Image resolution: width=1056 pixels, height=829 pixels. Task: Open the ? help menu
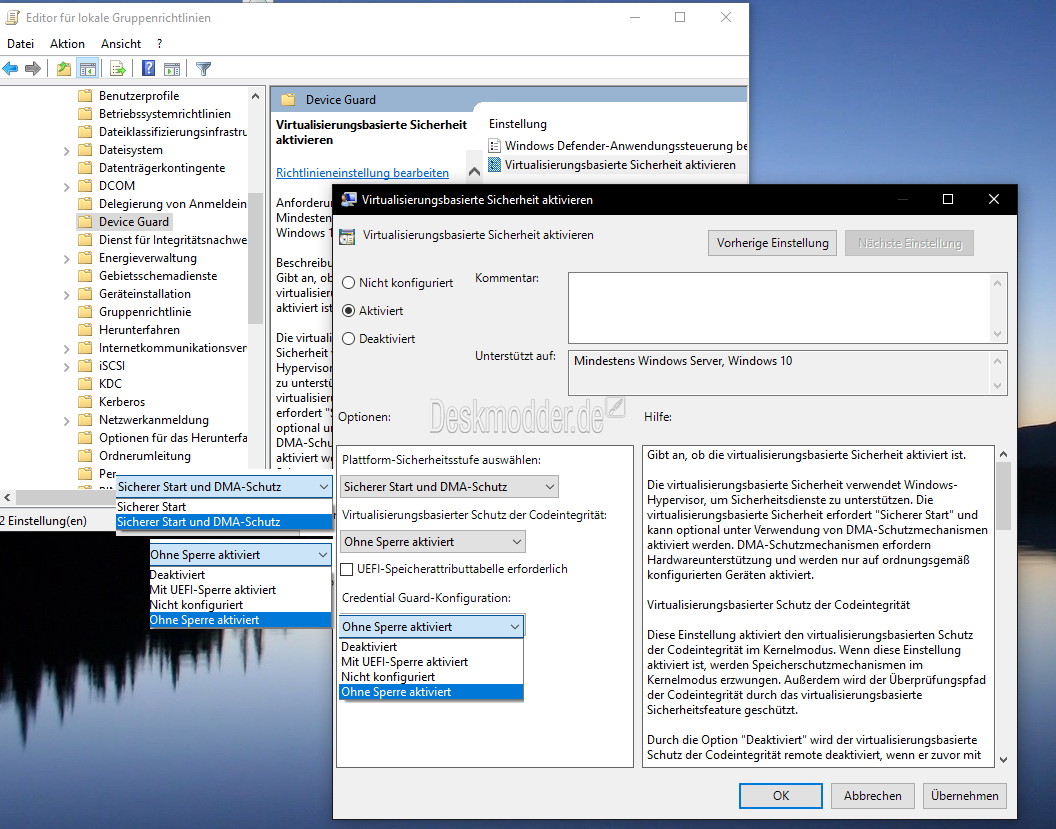pyautogui.click(x=160, y=44)
